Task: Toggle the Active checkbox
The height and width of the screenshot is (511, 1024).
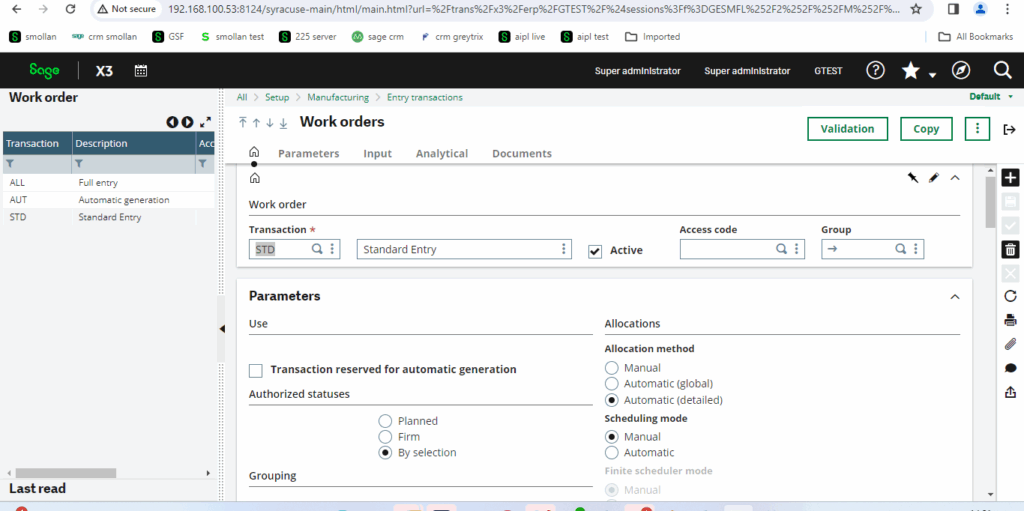Action: click(x=595, y=250)
